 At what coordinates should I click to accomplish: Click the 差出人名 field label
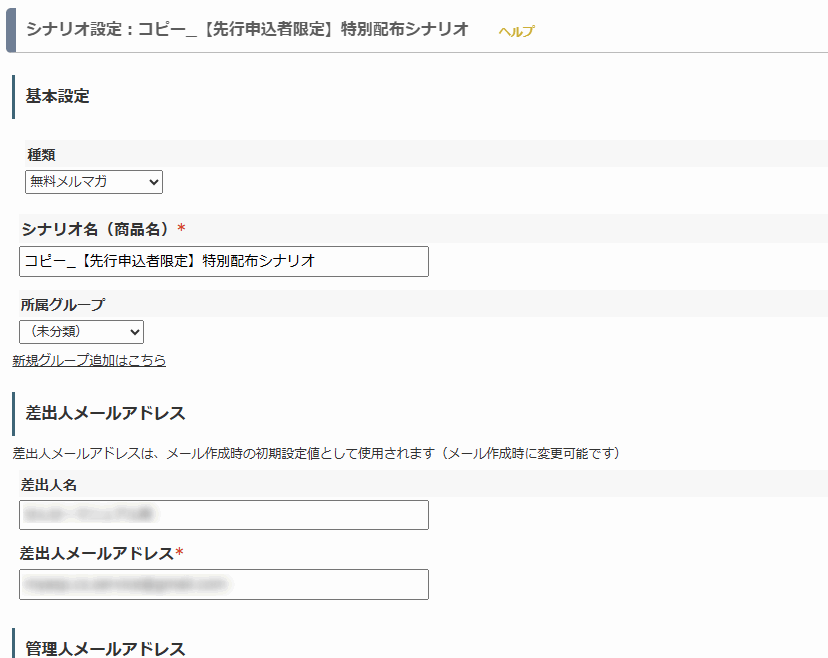pyautogui.click(x=49, y=485)
